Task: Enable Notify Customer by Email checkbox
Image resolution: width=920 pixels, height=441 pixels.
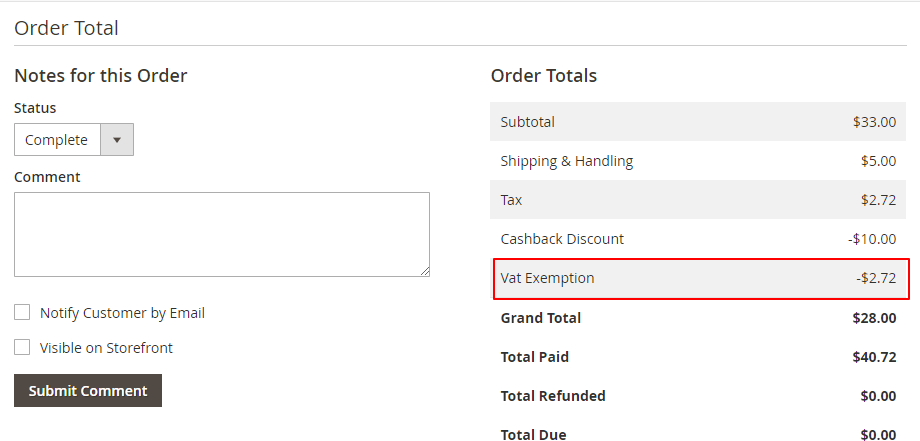Action: [x=22, y=313]
